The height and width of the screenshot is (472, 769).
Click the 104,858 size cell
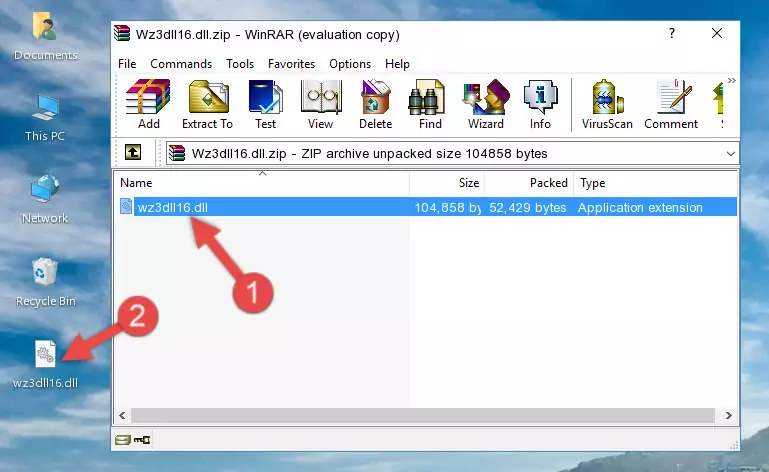[448, 208]
